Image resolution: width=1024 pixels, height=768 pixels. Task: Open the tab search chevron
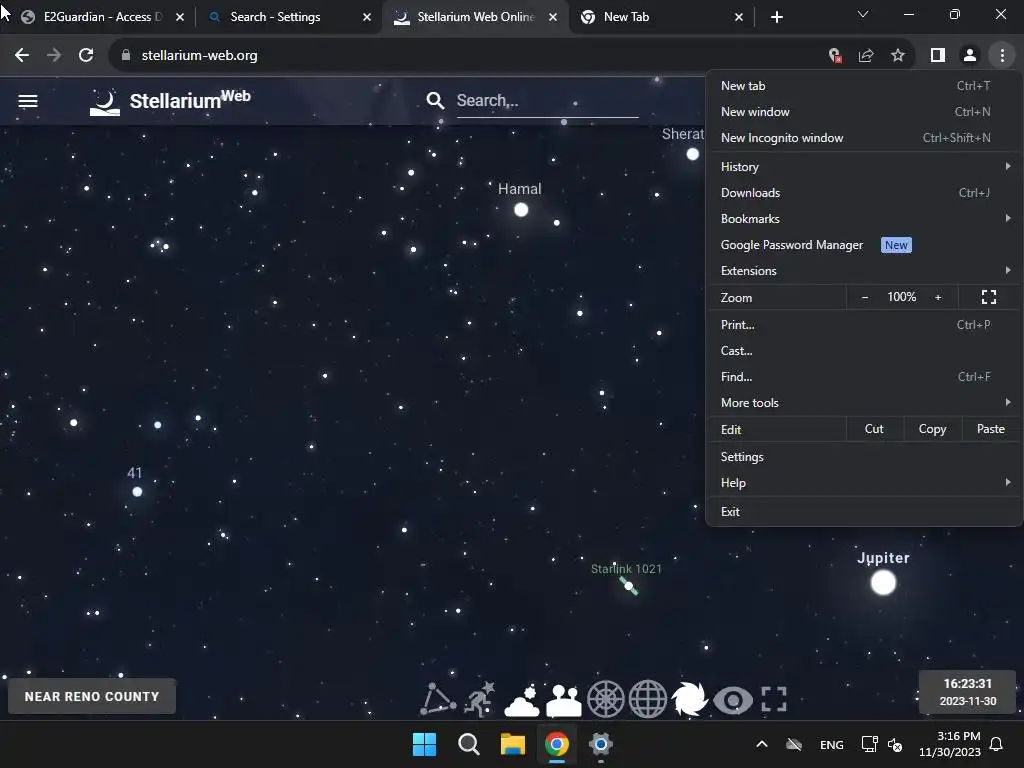(863, 14)
